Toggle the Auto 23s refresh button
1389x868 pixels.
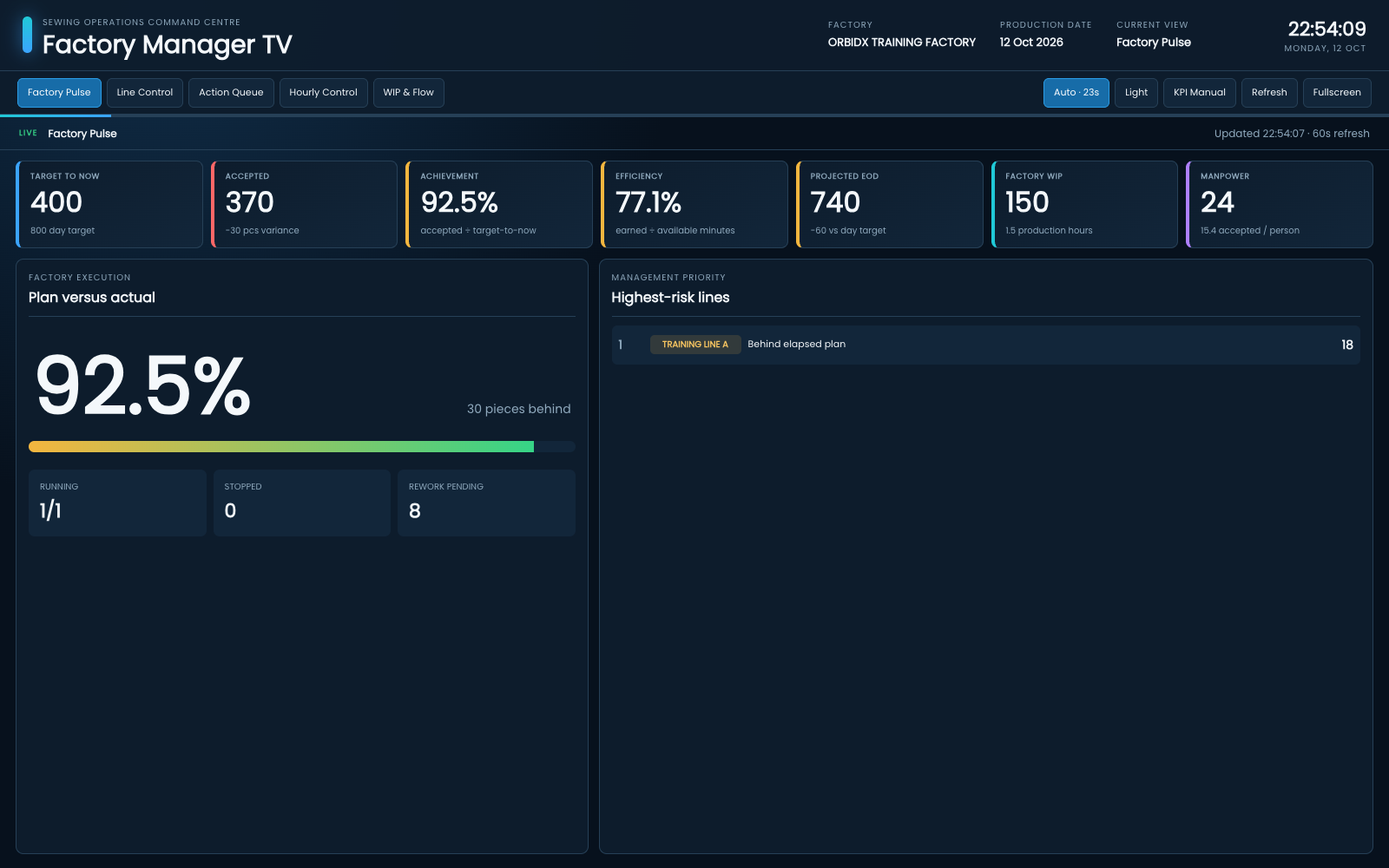point(1076,93)
